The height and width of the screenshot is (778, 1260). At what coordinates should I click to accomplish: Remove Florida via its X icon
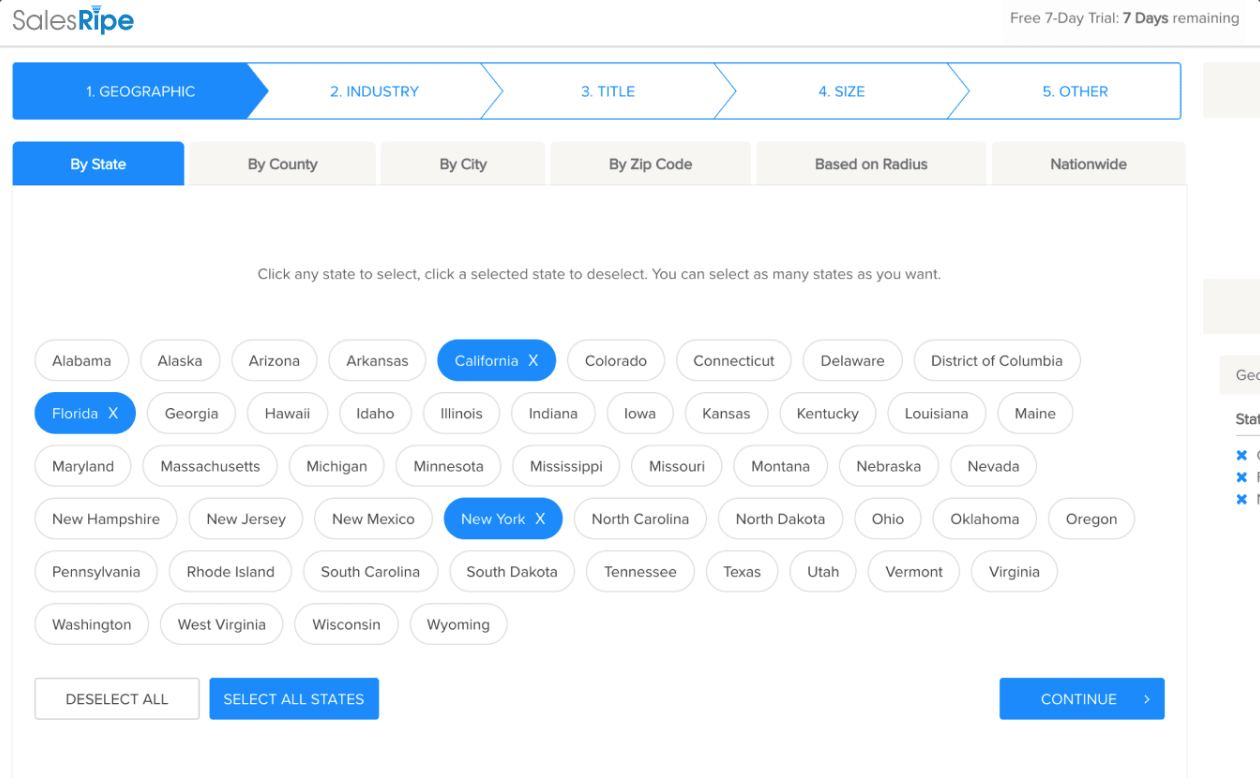[x=113, y=414]
